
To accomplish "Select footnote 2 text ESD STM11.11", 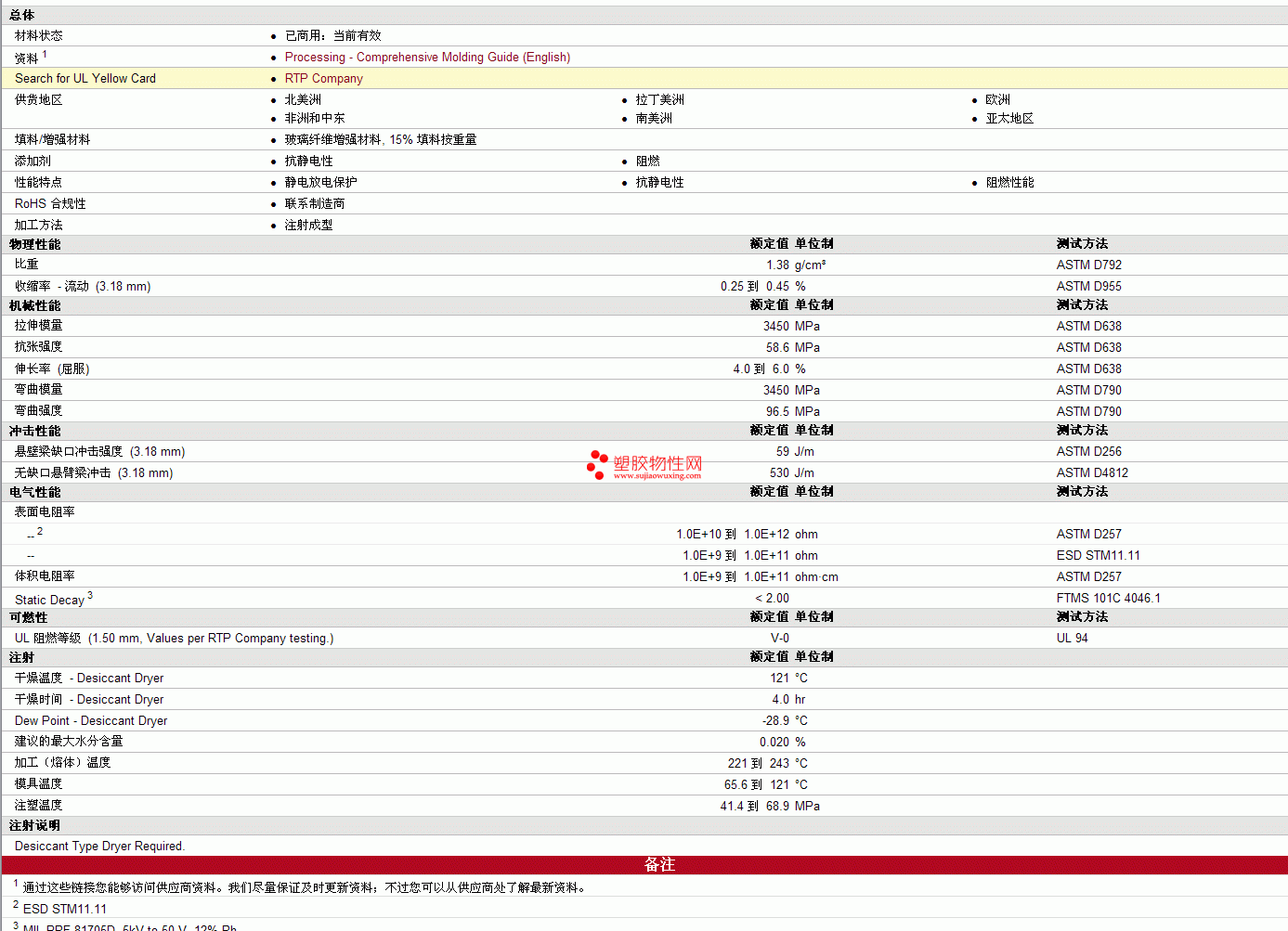I will (x=65, y=910).
